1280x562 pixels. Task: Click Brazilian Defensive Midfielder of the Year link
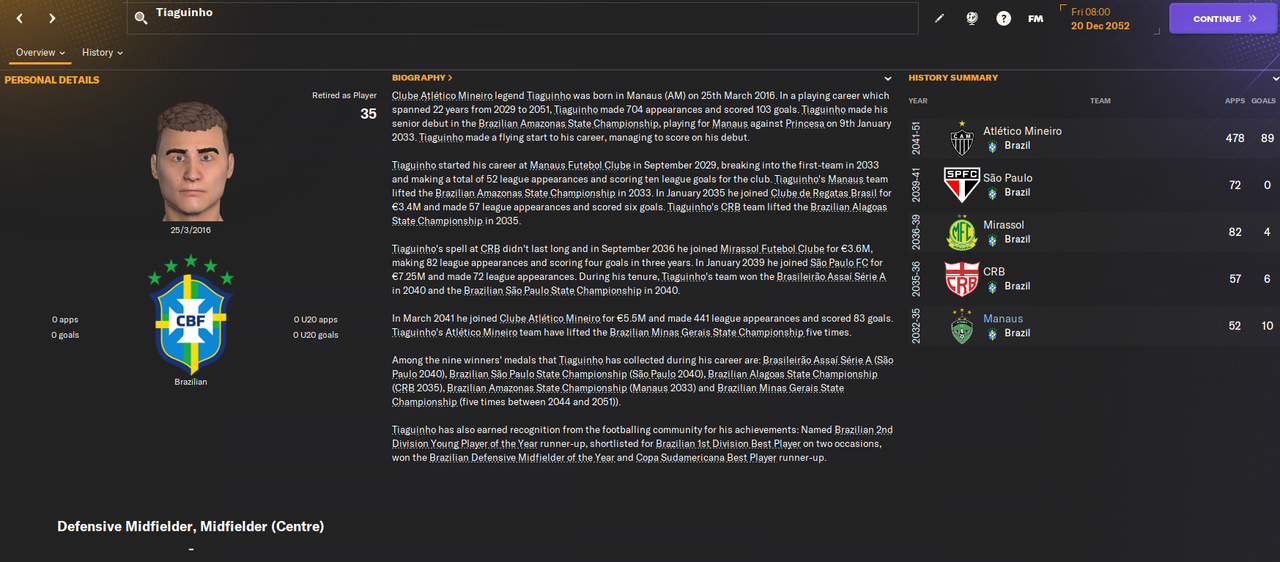(x=522, y=458)
